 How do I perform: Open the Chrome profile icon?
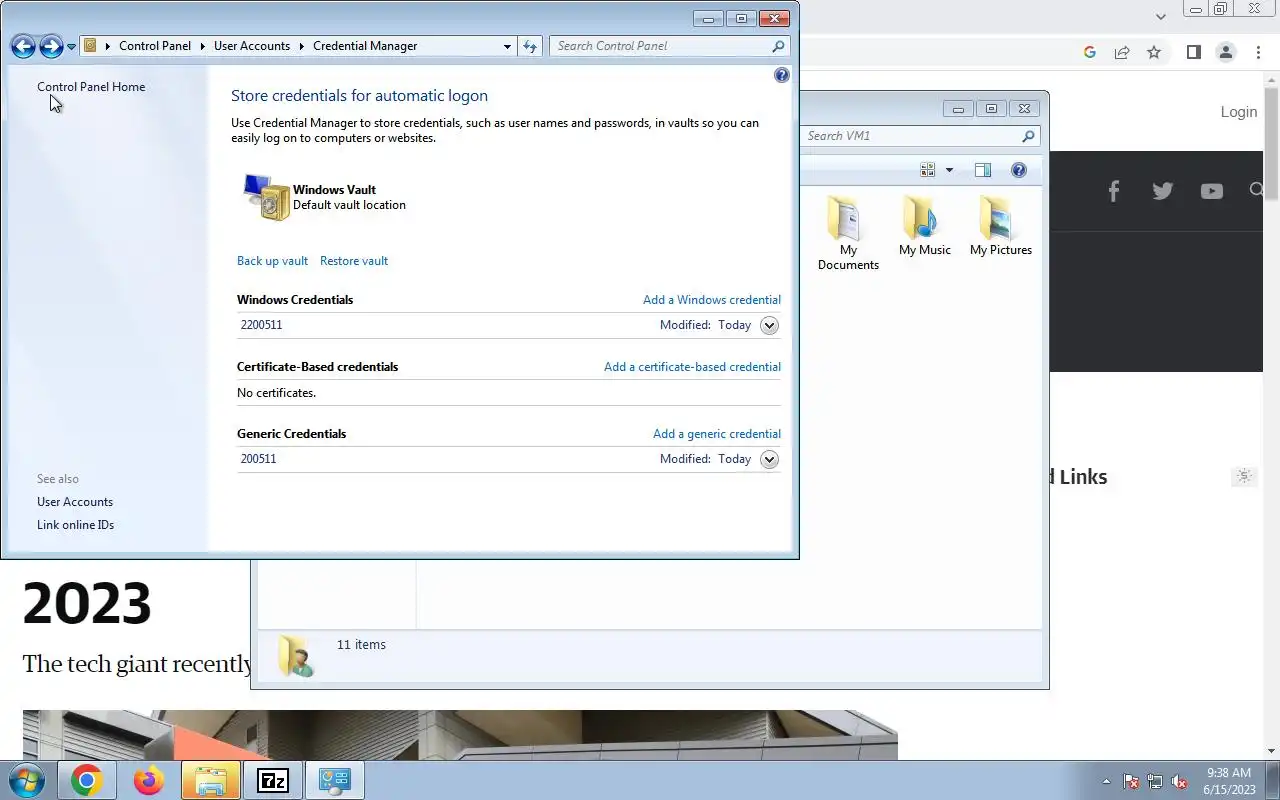[1226, 52]
